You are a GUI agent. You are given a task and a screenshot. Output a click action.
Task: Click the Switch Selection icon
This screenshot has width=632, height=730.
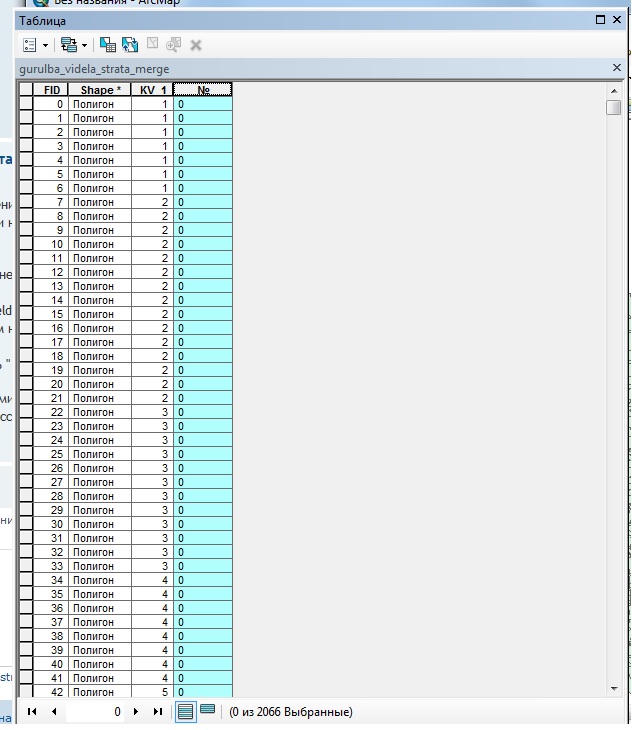click(x=130, y=45)
